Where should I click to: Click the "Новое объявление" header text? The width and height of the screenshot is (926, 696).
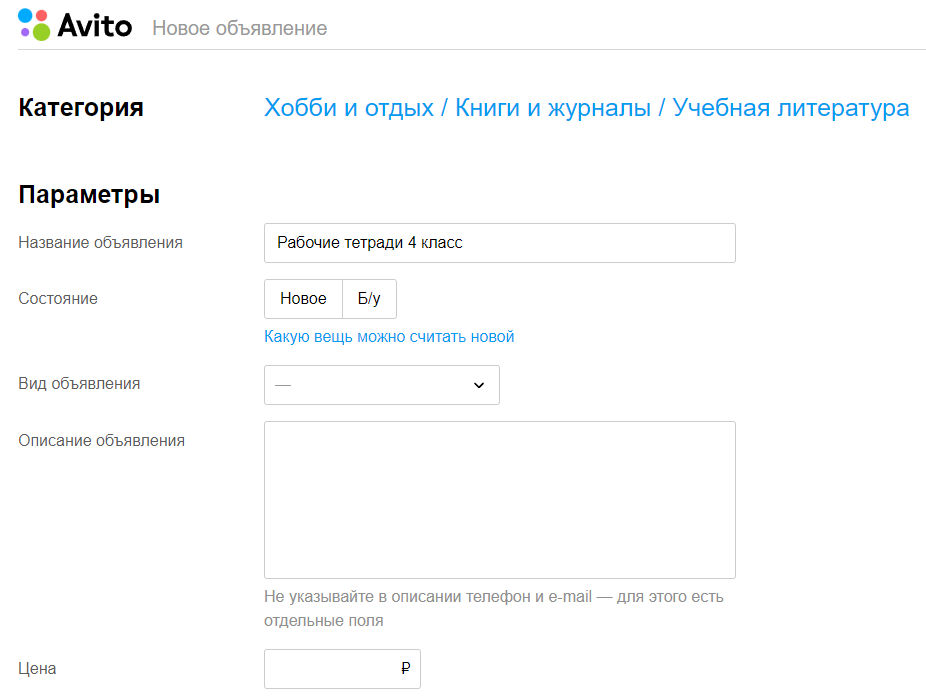(239, 28)
